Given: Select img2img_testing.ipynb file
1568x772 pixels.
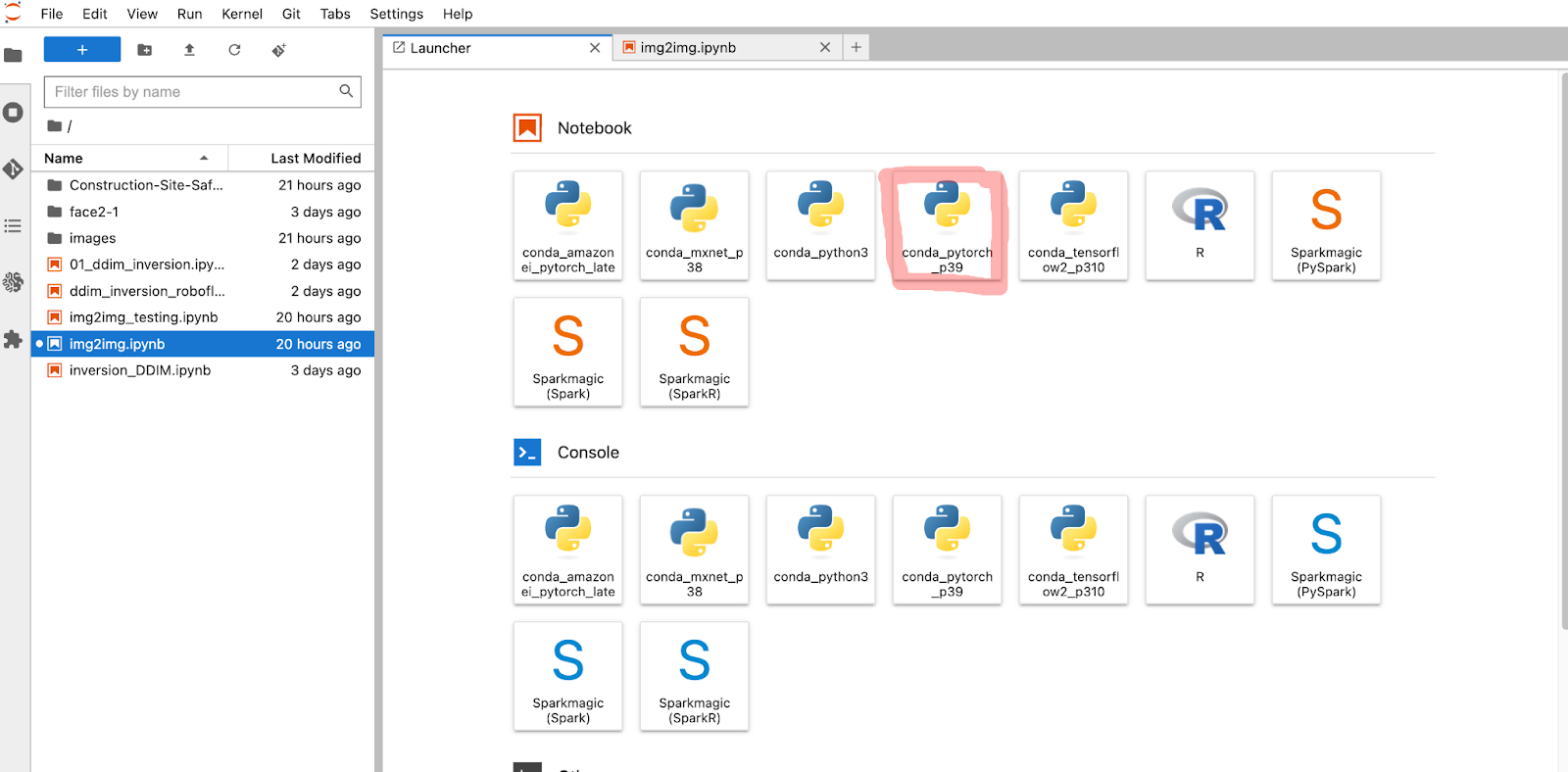Looking at the screenshot, I should 203,317.
